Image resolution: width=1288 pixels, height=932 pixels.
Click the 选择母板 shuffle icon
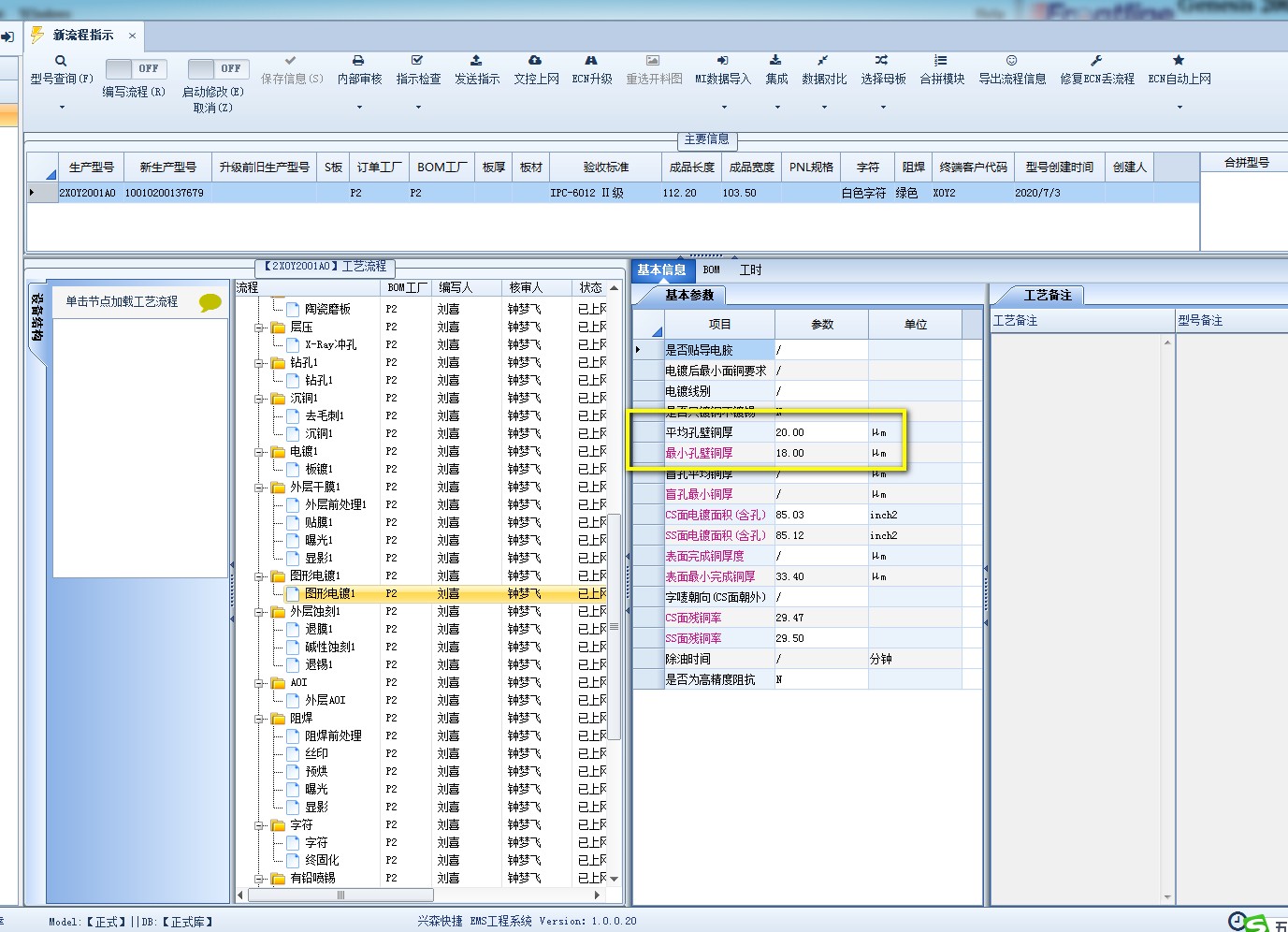pos(882,60)
